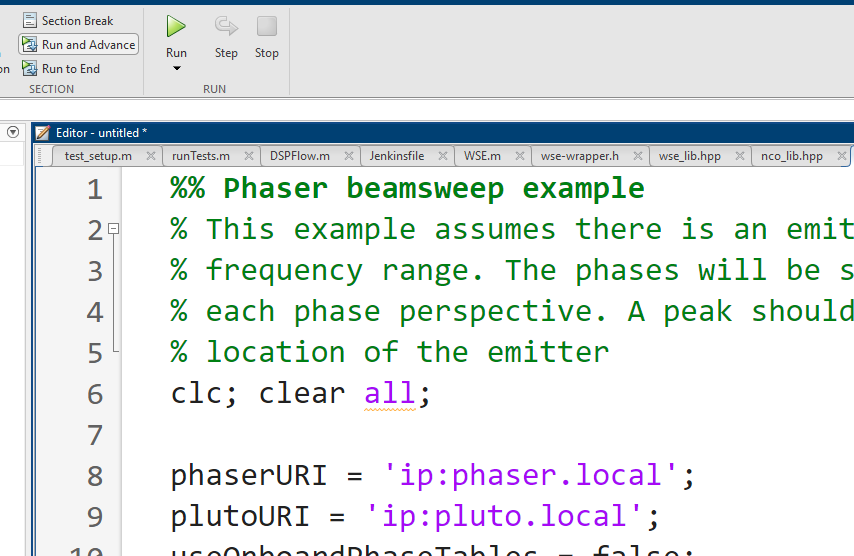Close the wse_lib.hpp tab
The width and height of the screenshot is (854, 556).
pos(740,156)
